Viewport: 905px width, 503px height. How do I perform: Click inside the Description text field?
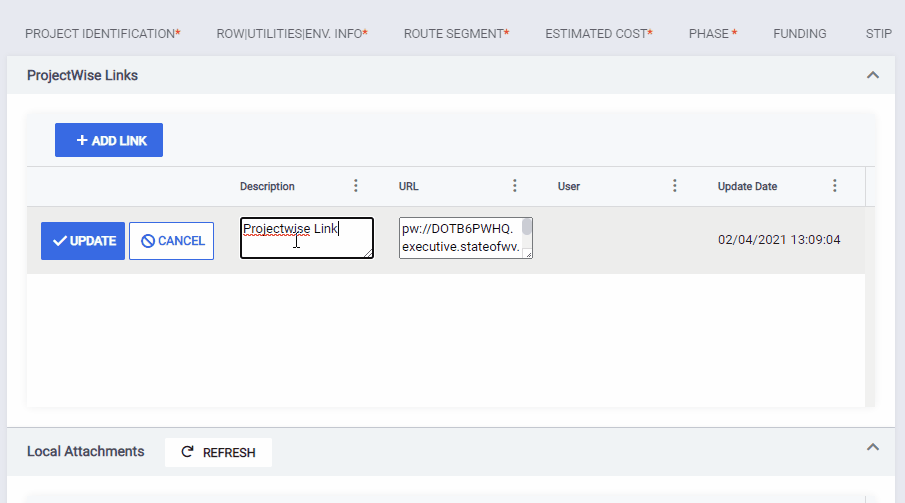pos(306,238)
